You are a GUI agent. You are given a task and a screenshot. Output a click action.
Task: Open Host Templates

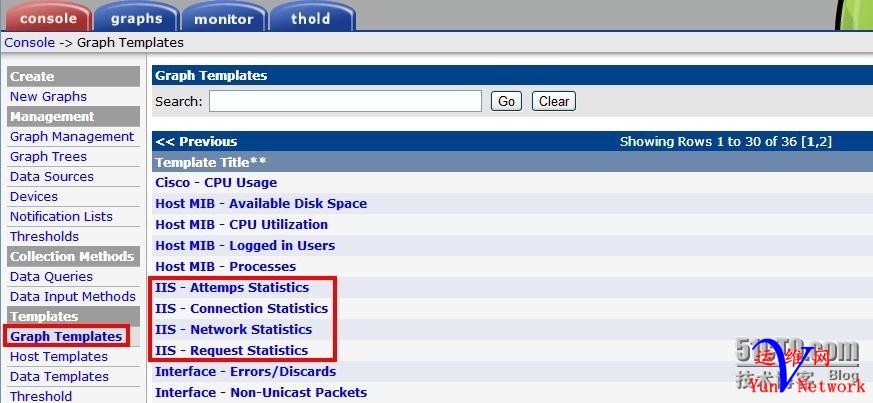point(59,356)
